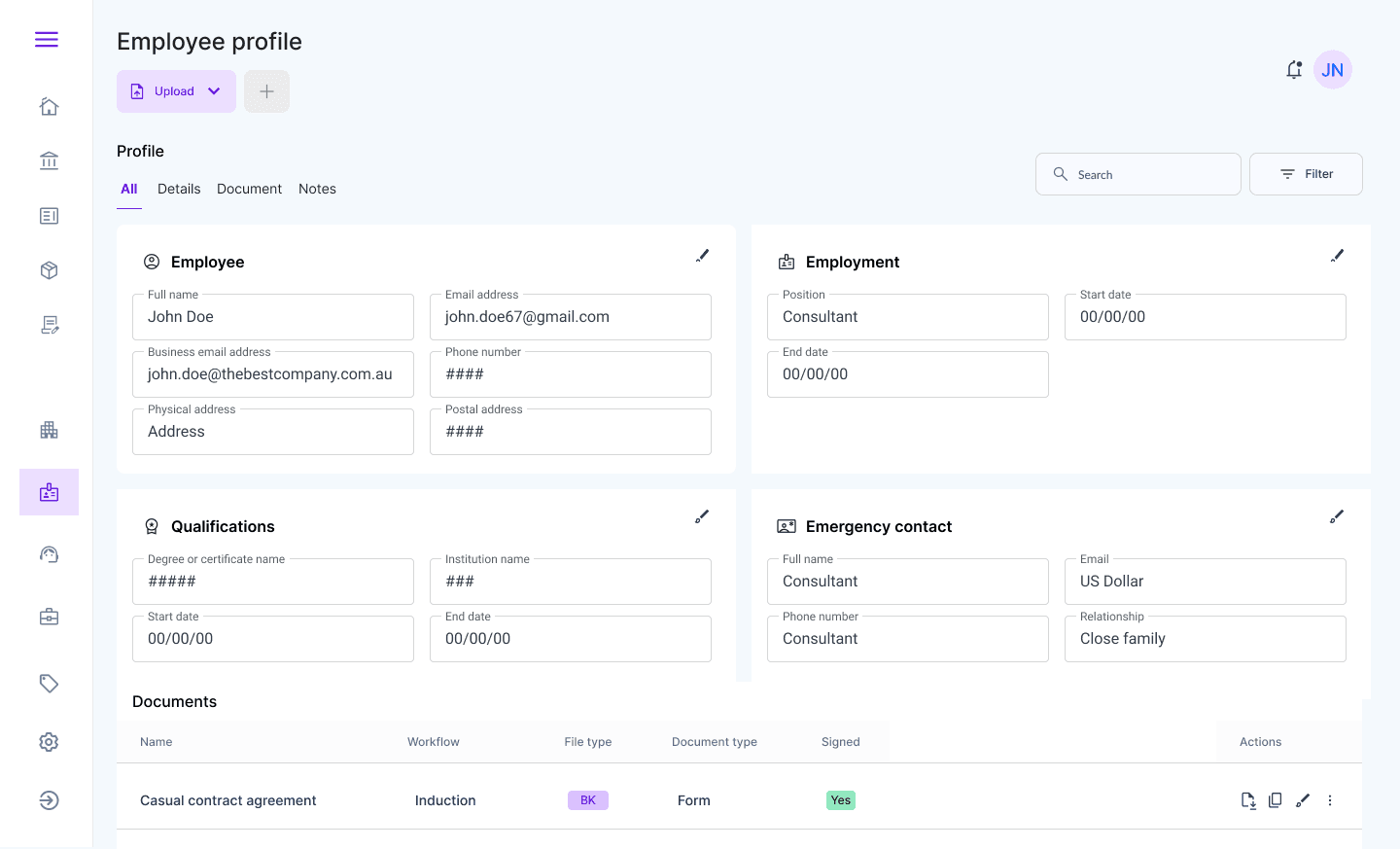Click the Business email address field
The width and height of the screenshot is (1400, 849).
click(x=273, y=374)
